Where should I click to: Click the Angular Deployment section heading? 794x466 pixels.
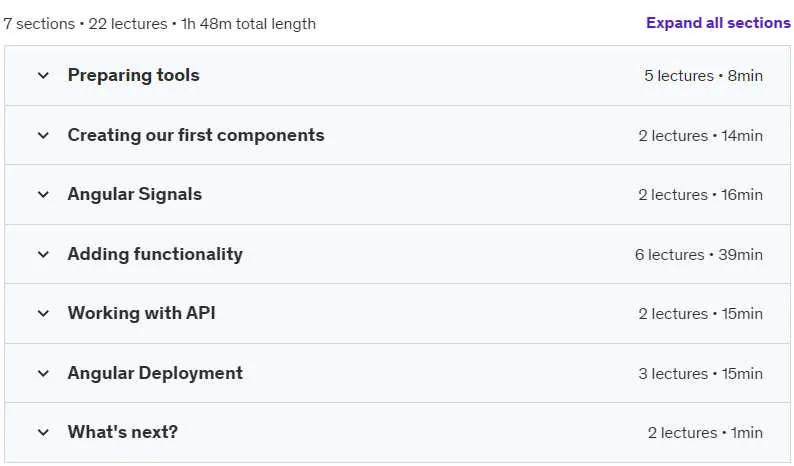pyautogui.click(x=155, y=373)
